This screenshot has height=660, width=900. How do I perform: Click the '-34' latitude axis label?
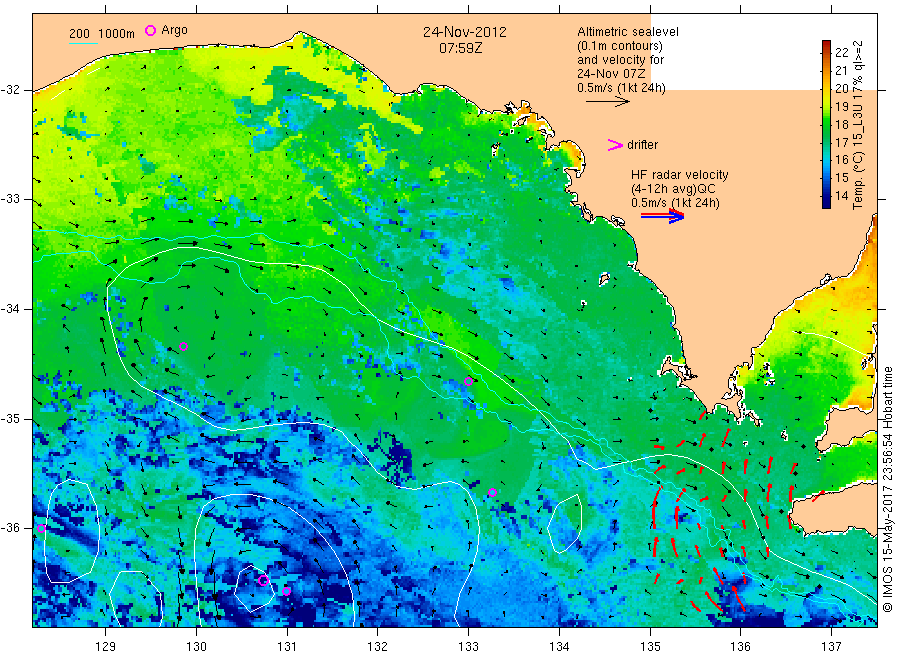point(10,309)
